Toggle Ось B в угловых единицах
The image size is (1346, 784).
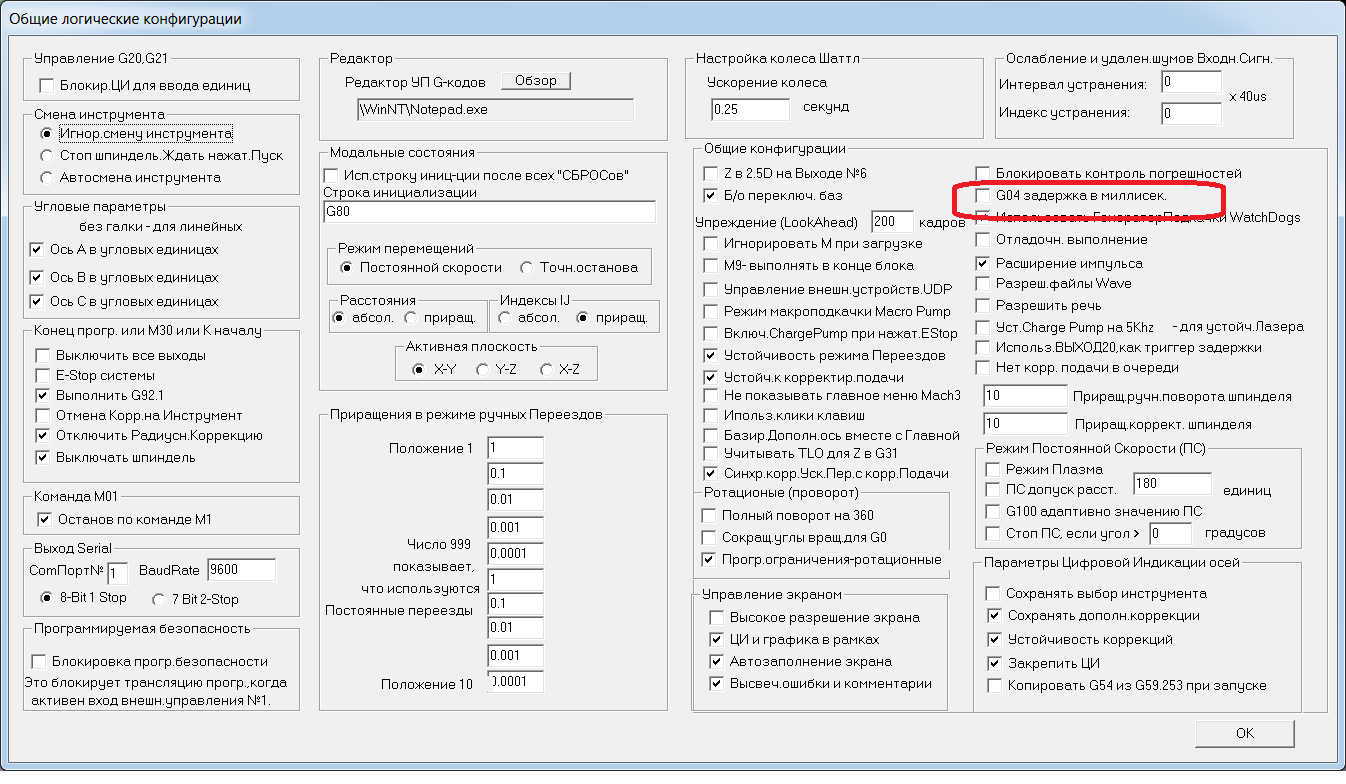point(37,277)
